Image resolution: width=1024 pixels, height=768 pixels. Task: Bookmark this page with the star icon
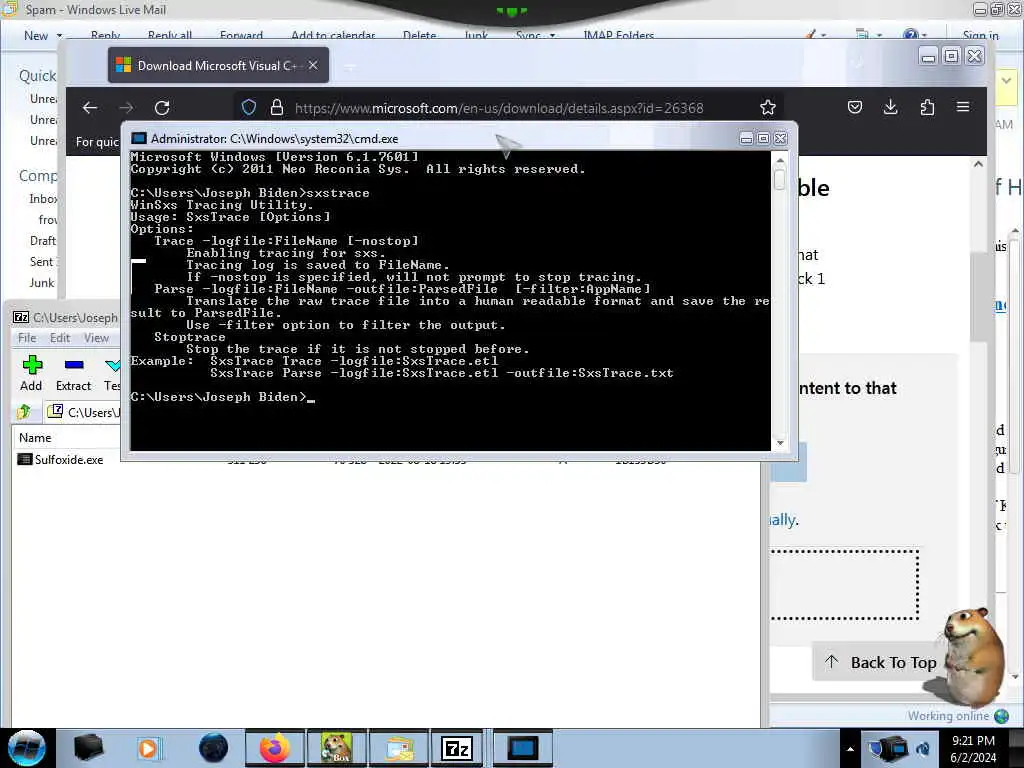click(767, 108)
